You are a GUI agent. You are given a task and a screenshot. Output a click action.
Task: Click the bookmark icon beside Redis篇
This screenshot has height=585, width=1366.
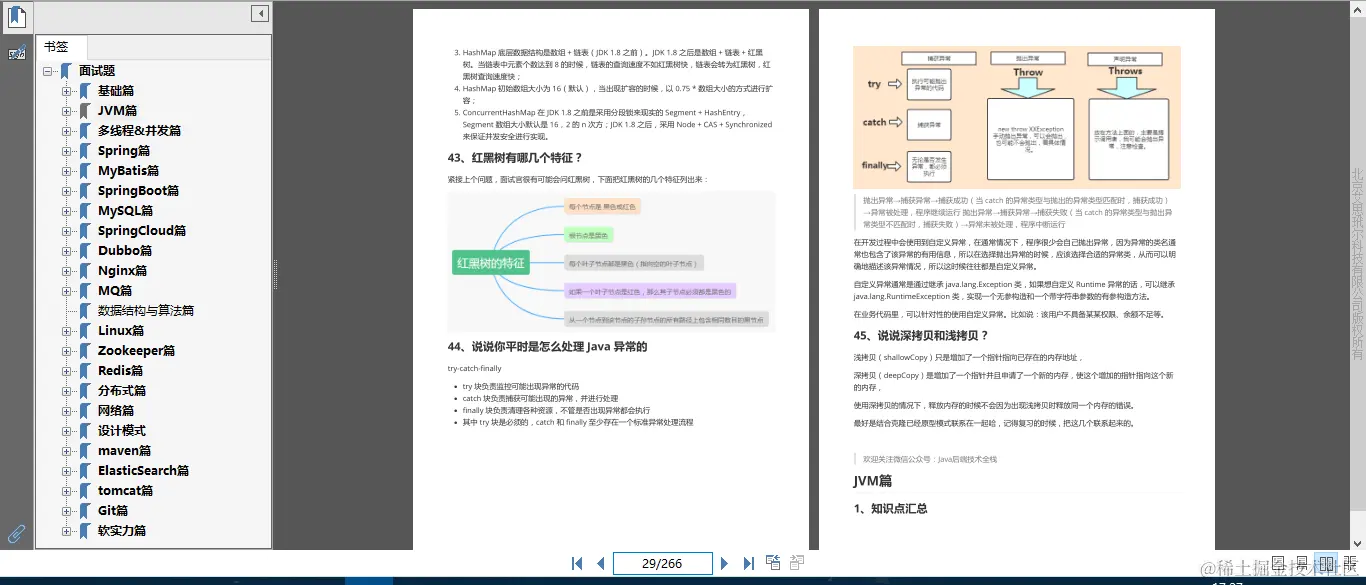coord(85,371)
